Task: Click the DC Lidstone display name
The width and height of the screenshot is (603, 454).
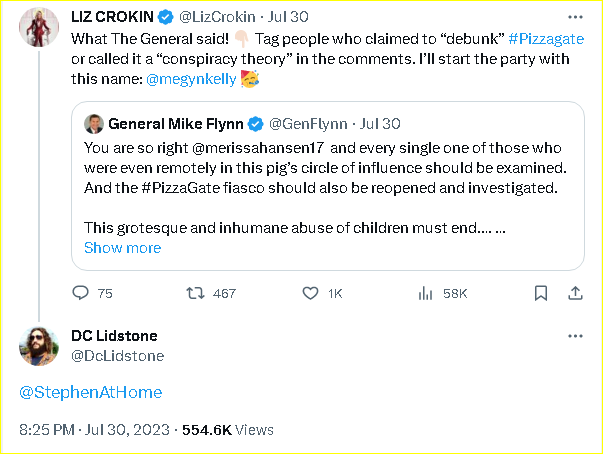Action: pyautogui.click(x=115, y=336)
